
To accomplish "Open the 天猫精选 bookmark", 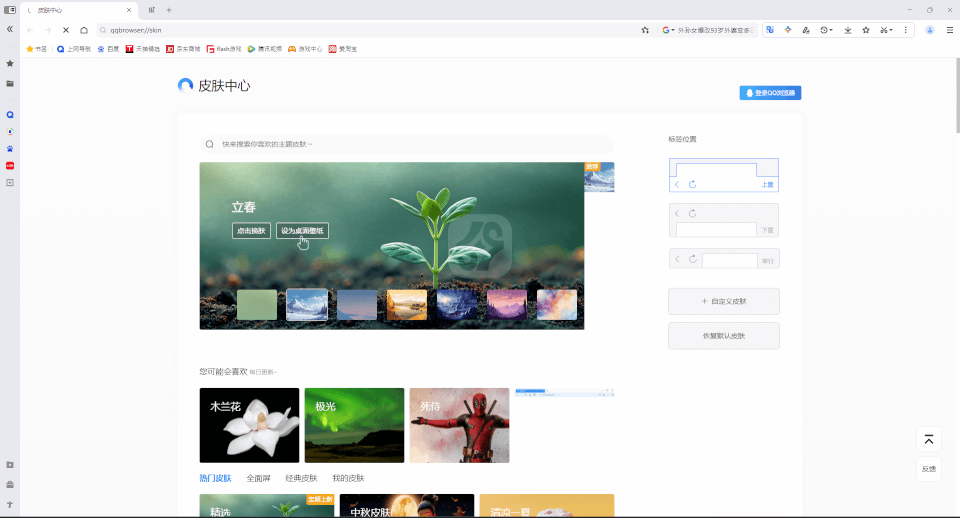I will click(x=143, y=49).
